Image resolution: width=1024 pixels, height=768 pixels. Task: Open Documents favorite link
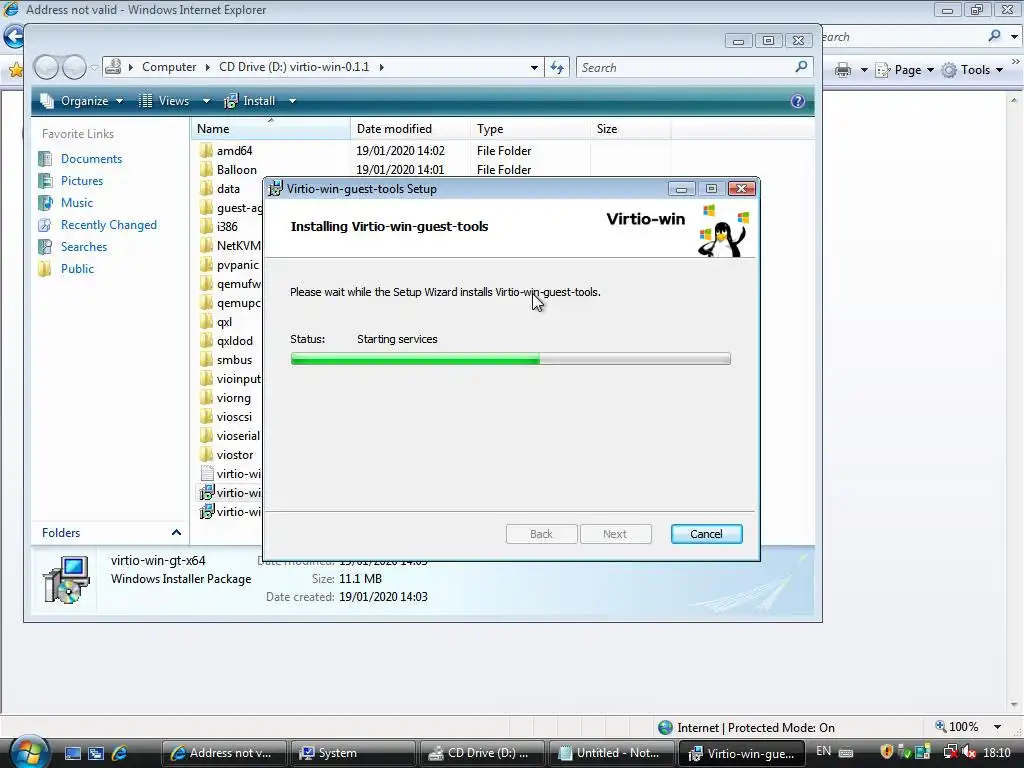[91, 159]
